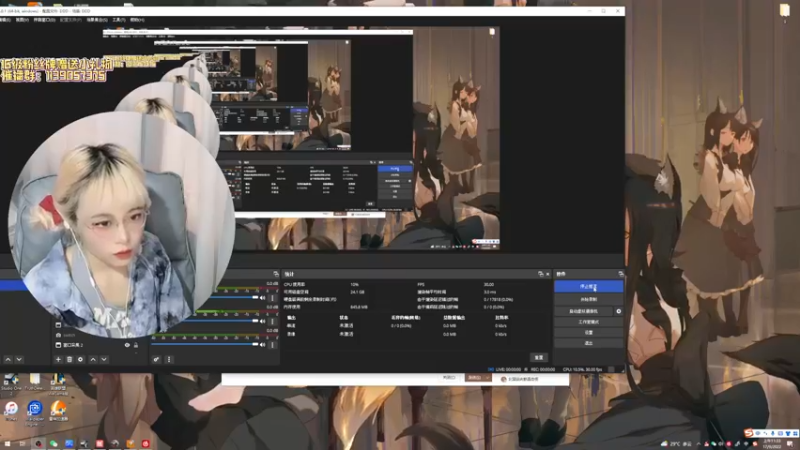Image resolution: width=800 pixels, height=450 pixels.
Task: Open iTunes desktop shortcut
Action: 11,411
